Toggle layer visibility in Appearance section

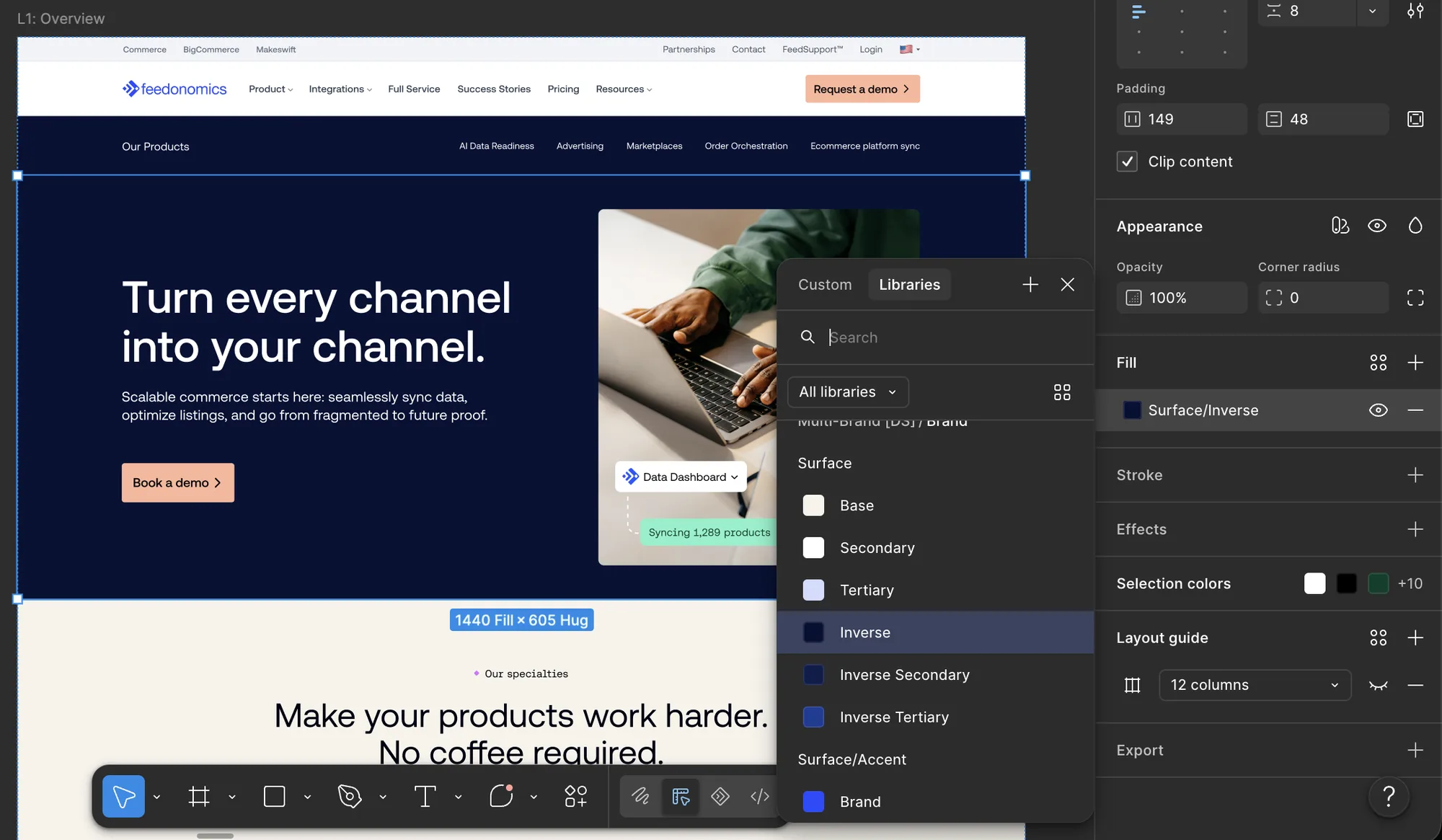[x=1377, y=226]
